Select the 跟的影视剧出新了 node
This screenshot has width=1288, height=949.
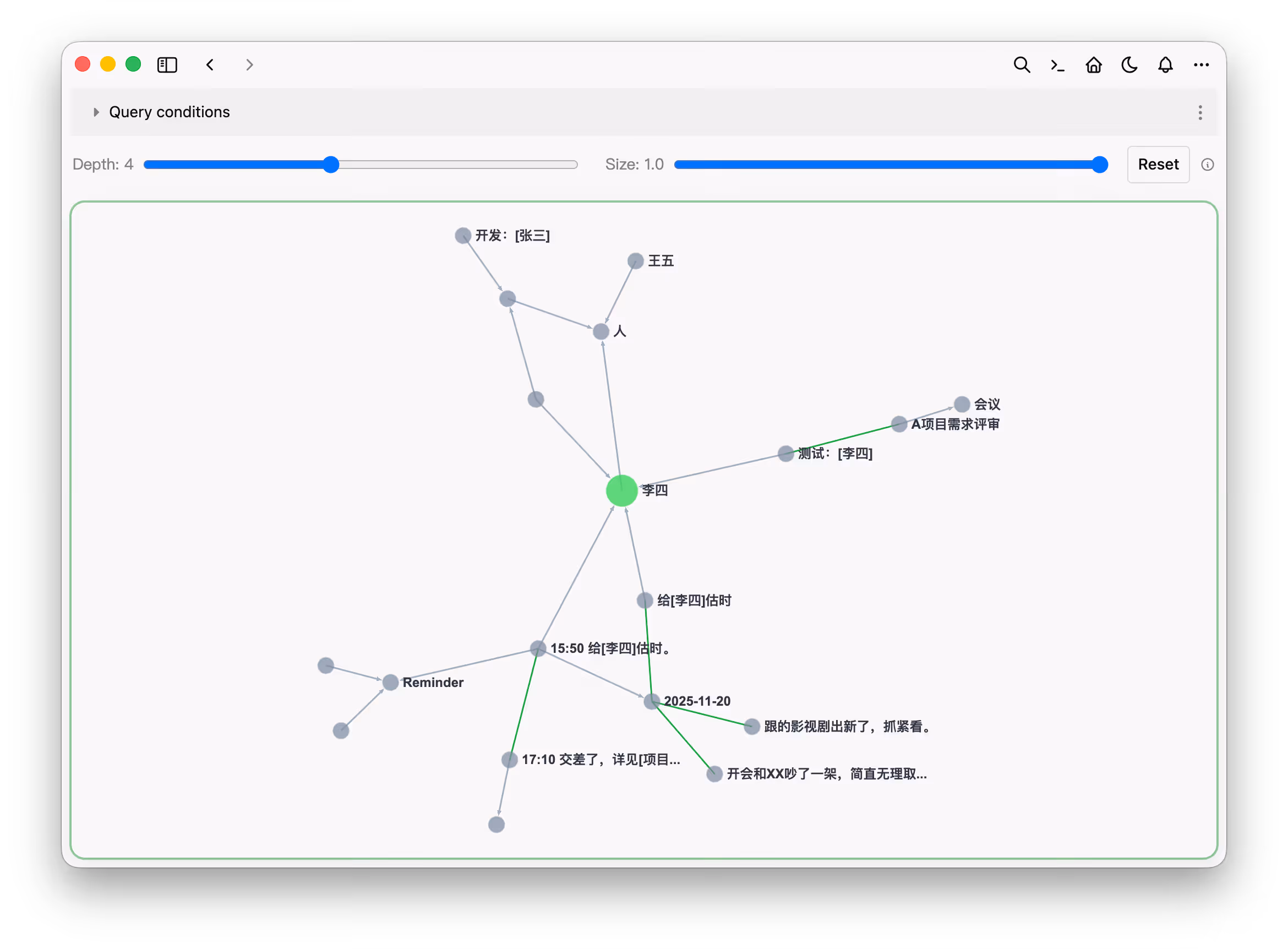752,727
